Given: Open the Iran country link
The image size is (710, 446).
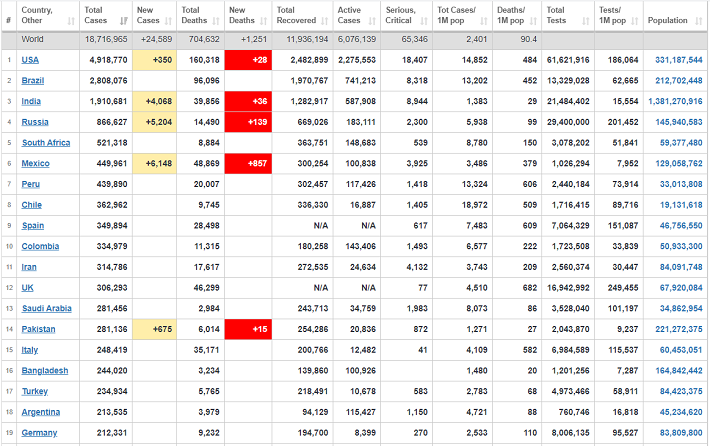Looking at the screenshot, I should (29, 267).
